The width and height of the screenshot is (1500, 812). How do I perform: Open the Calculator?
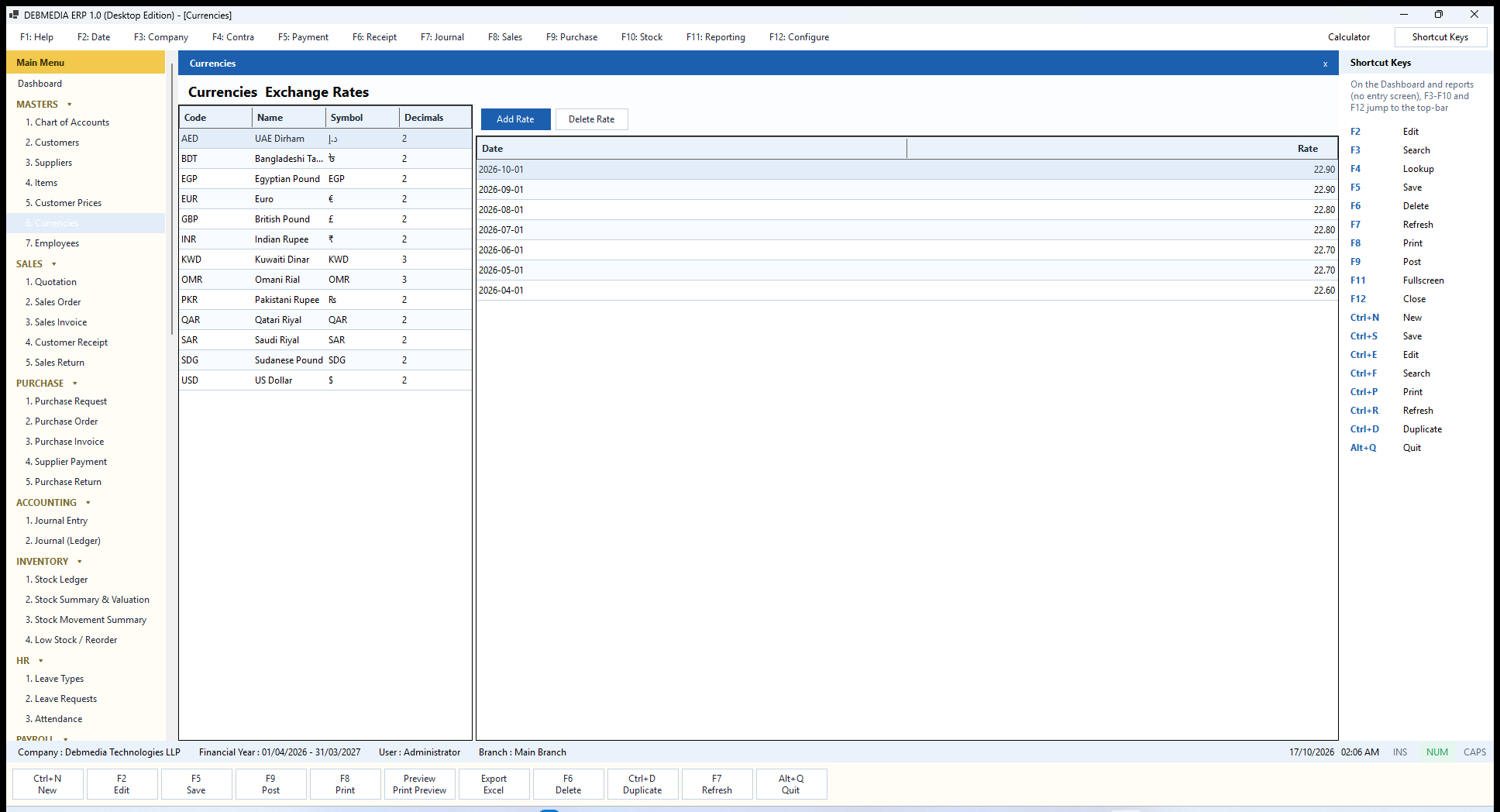1349,37
